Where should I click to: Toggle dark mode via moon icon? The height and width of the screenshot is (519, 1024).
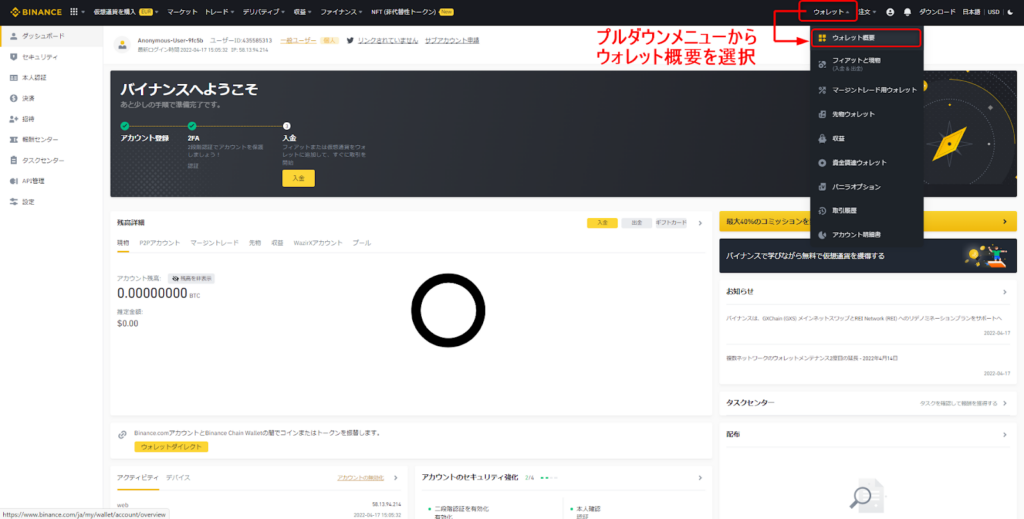[1010, 12]
